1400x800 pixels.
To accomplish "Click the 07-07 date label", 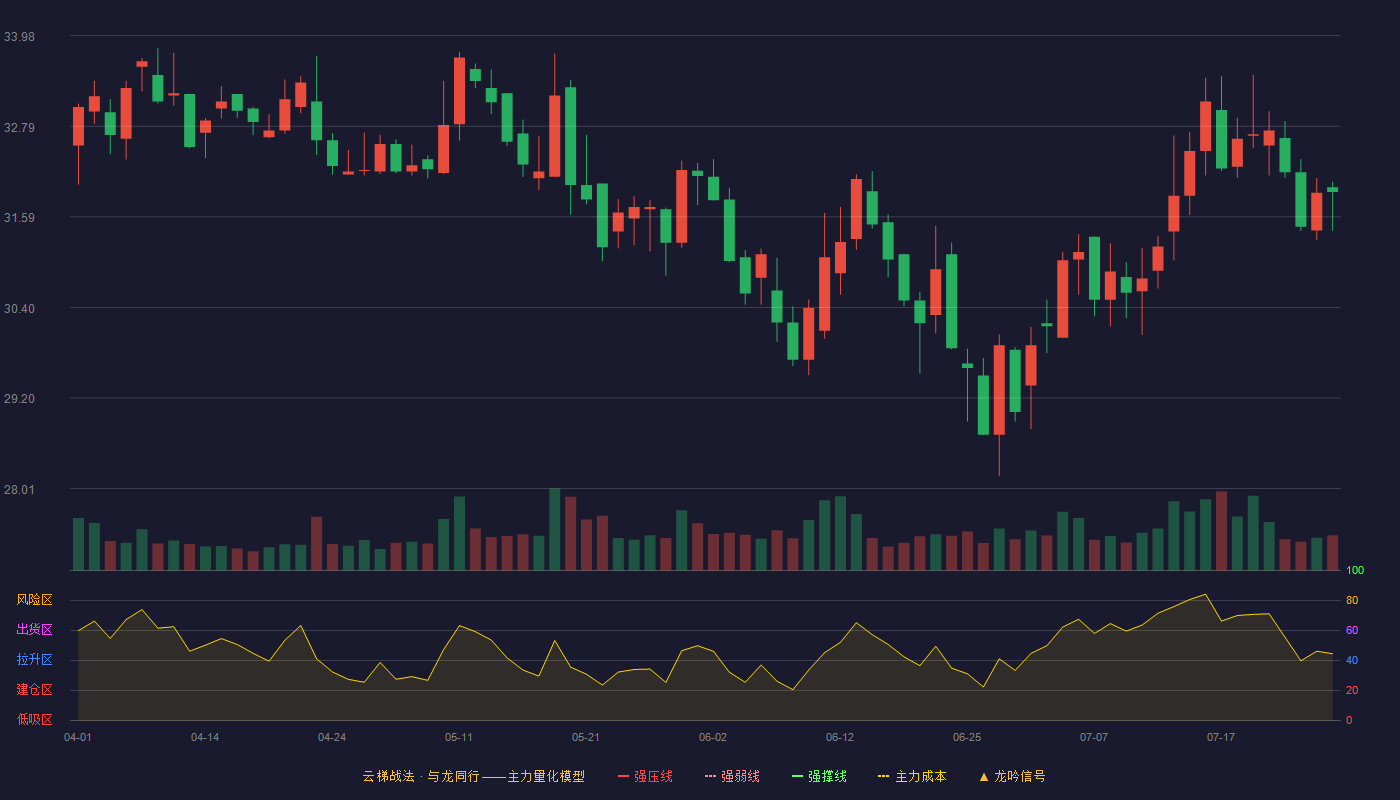I will tap(1094, 737).
